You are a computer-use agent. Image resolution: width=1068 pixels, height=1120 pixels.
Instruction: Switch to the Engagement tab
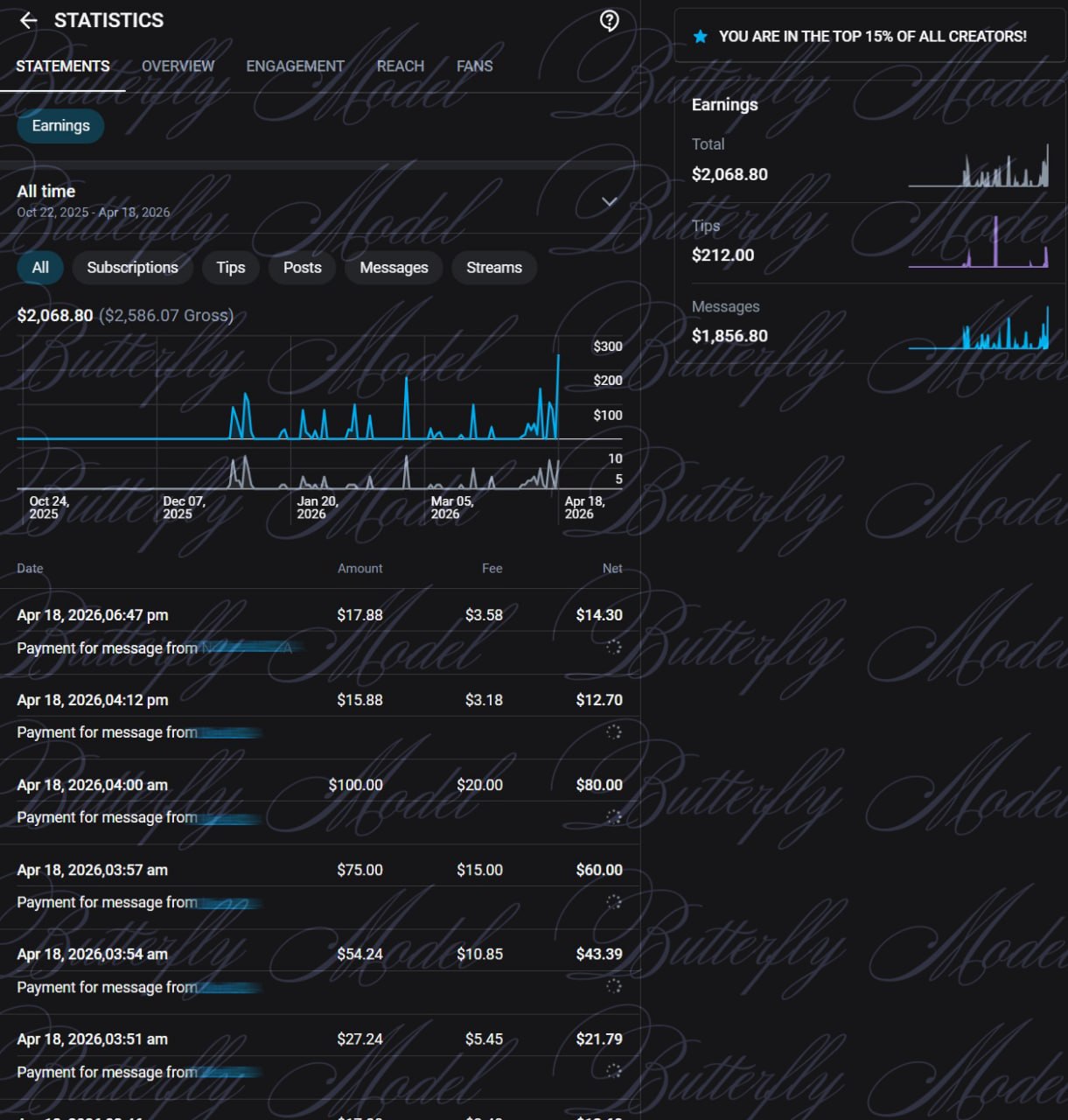pyautogui.click(x=295, y=66)
